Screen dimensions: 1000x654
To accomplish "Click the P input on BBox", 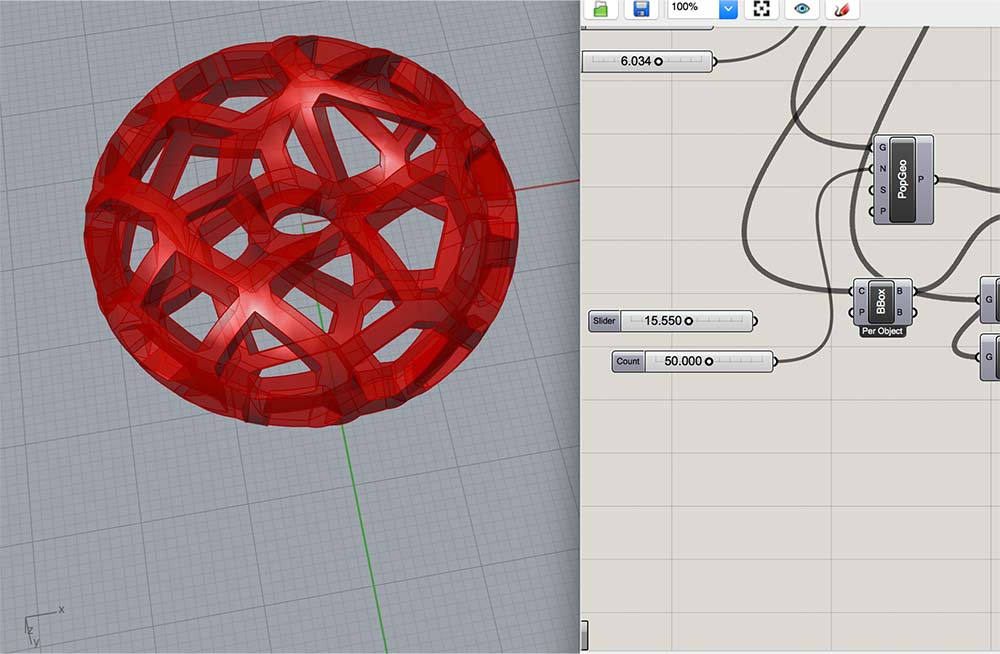I will tap(861, 312).
